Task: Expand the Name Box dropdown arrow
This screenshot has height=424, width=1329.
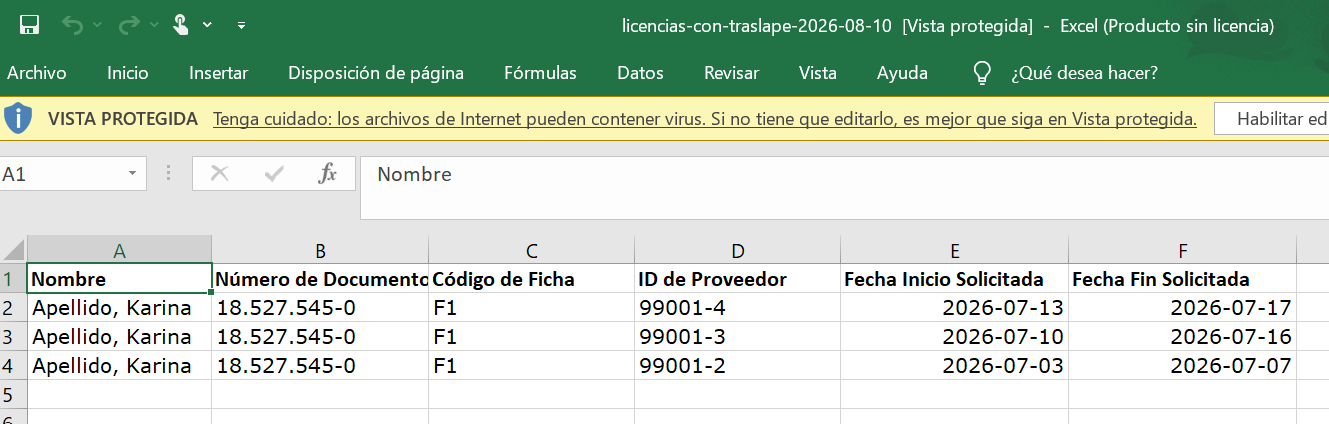Action: 132,174
